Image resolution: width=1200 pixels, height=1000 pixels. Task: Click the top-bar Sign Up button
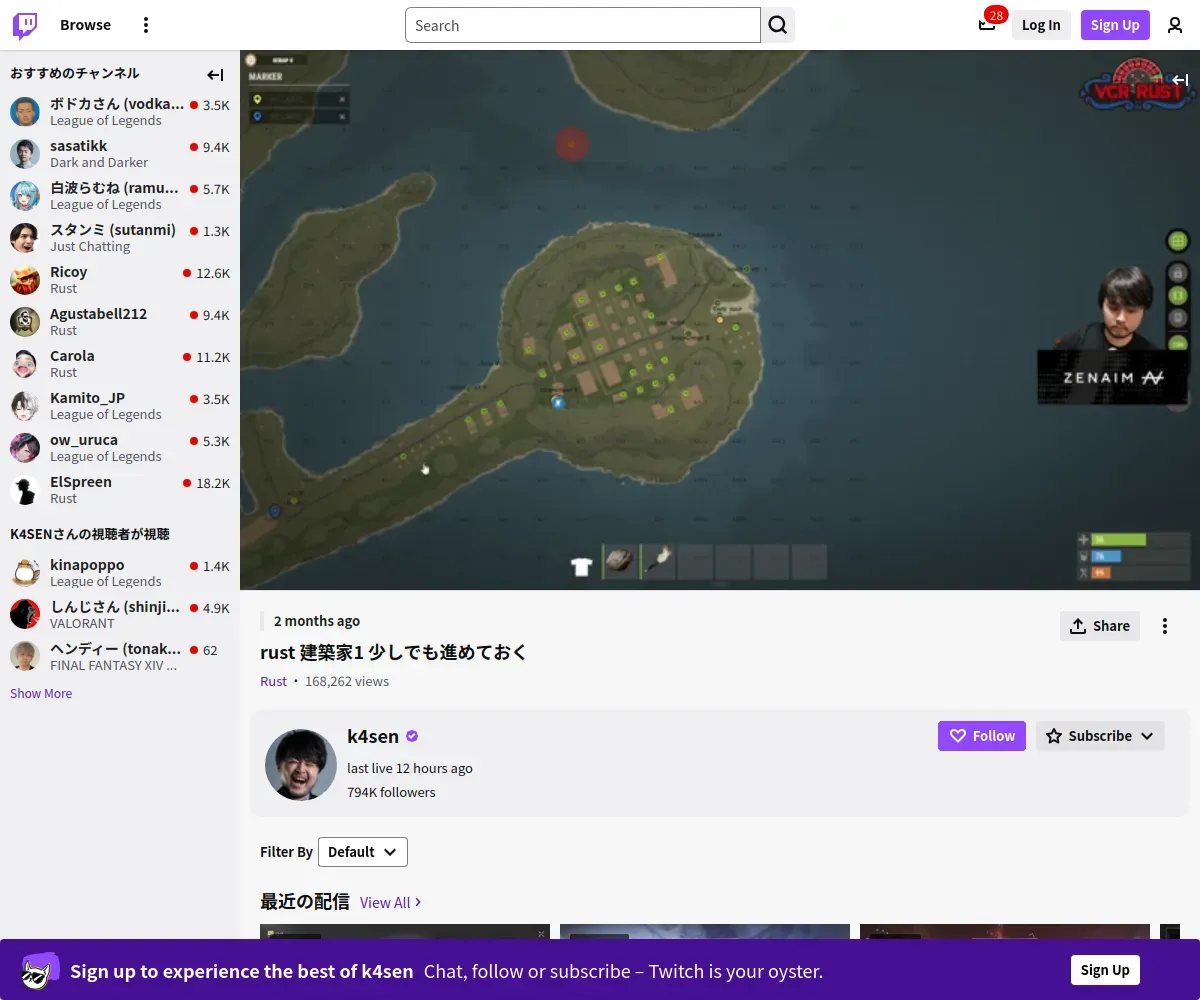click(x=1115, y=25)
